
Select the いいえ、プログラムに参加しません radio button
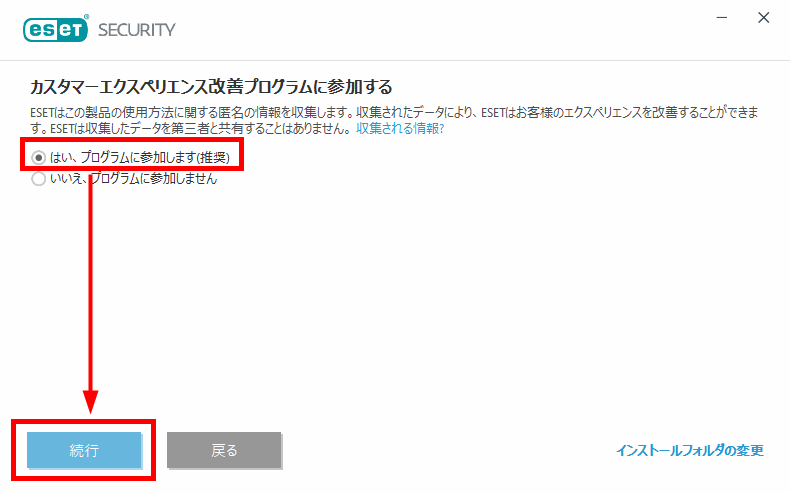(38, 179)
